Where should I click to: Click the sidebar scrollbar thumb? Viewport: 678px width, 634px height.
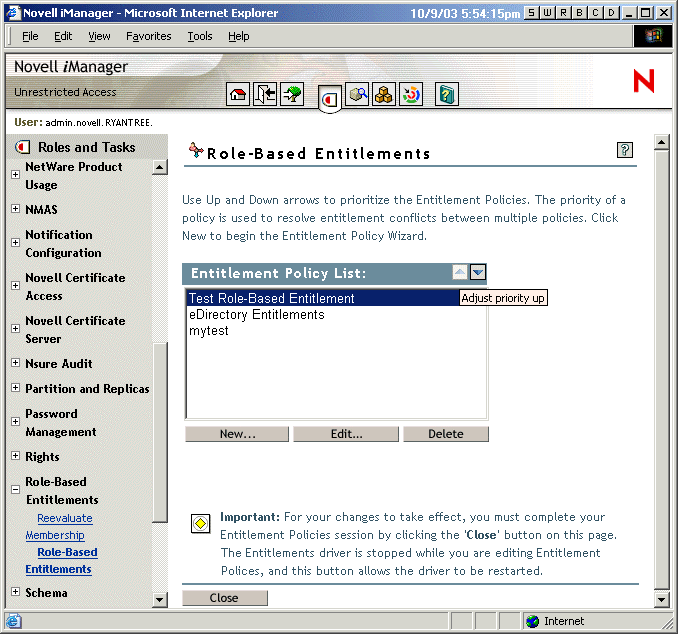coord(160,432)
